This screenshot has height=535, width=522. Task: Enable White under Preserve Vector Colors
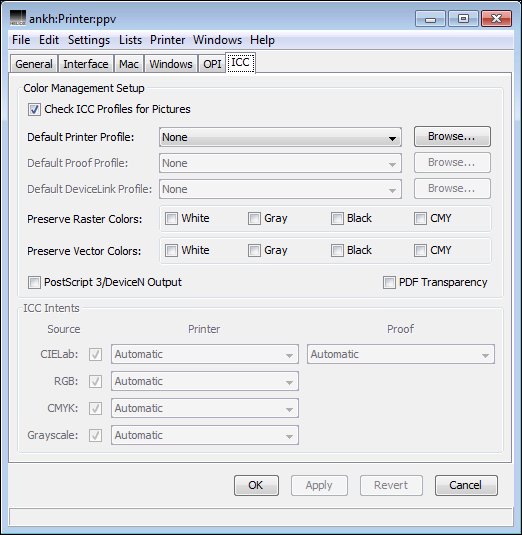tap(171, 250)
